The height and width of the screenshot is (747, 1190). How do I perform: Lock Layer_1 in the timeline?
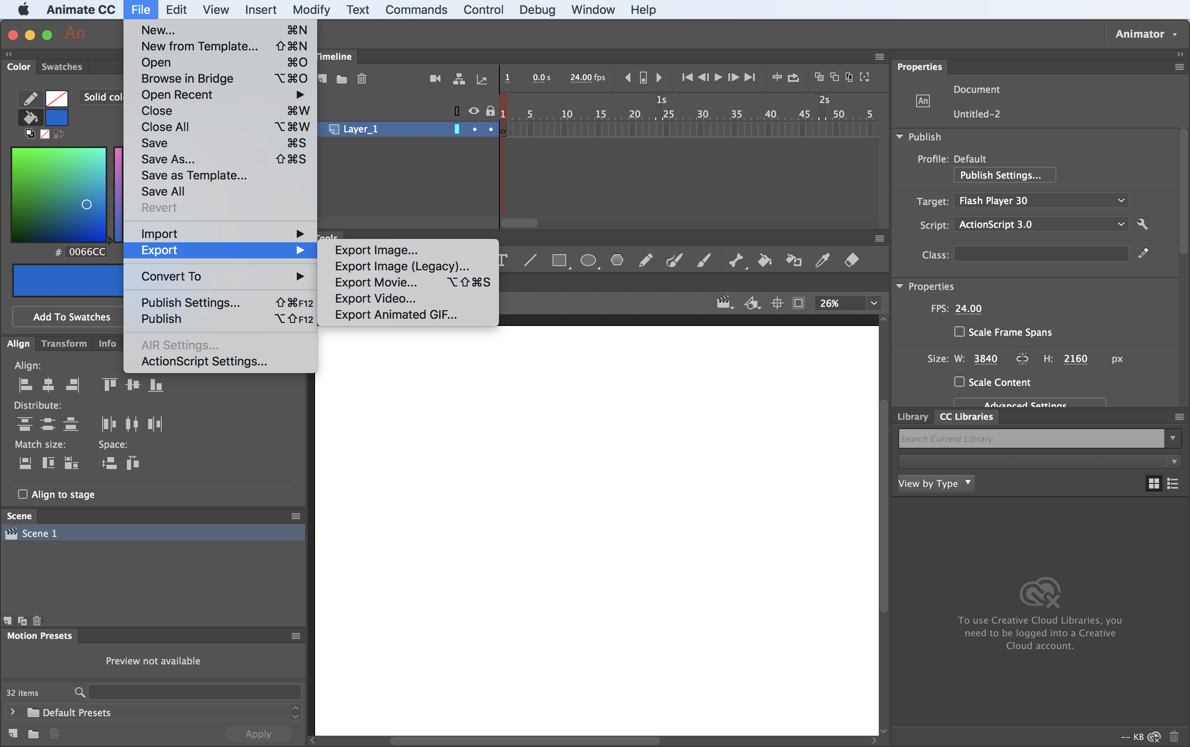point(491,129)
